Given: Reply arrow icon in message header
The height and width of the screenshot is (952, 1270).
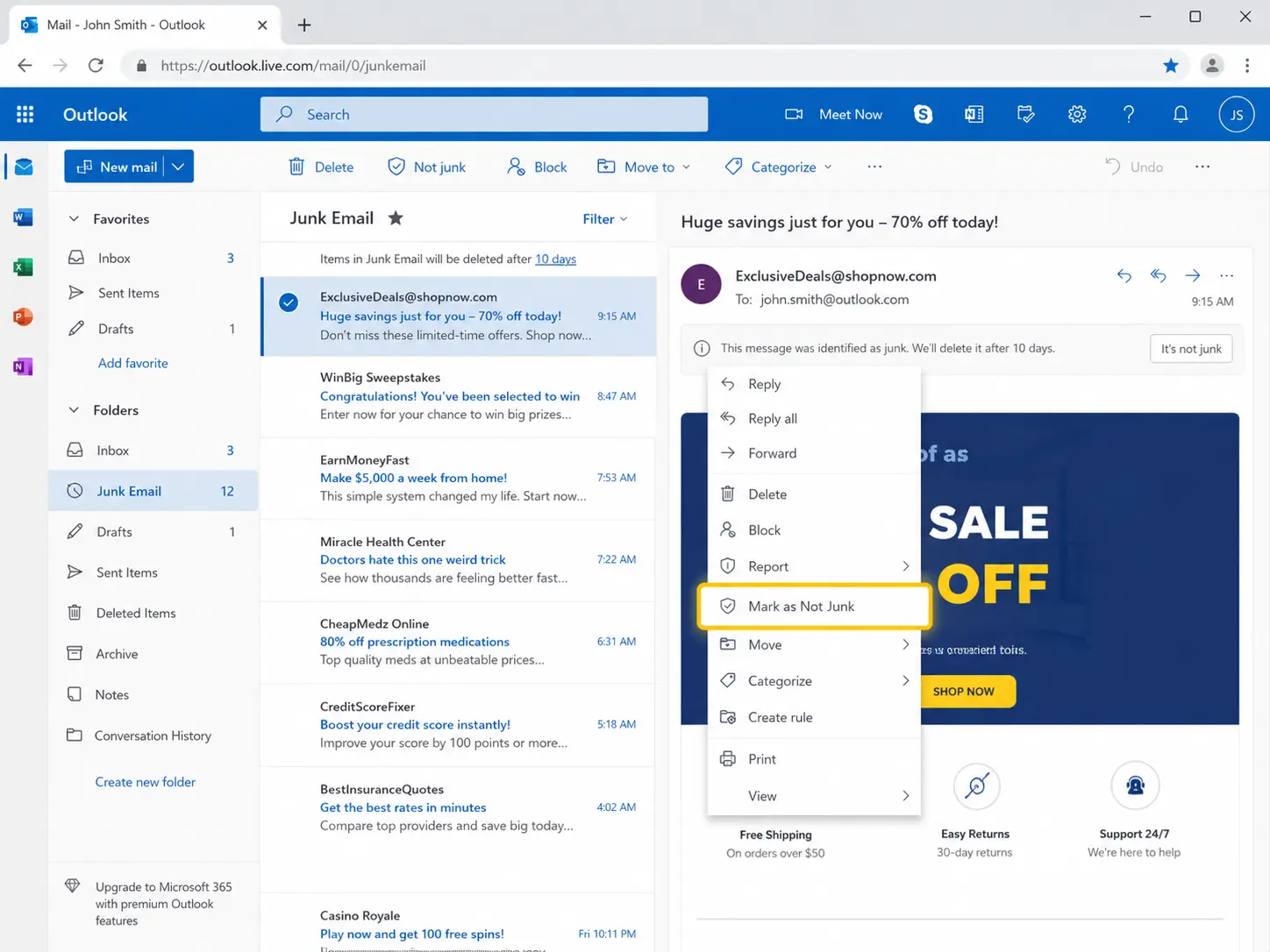Looking at the screenshot, I should coord(1124,275).
